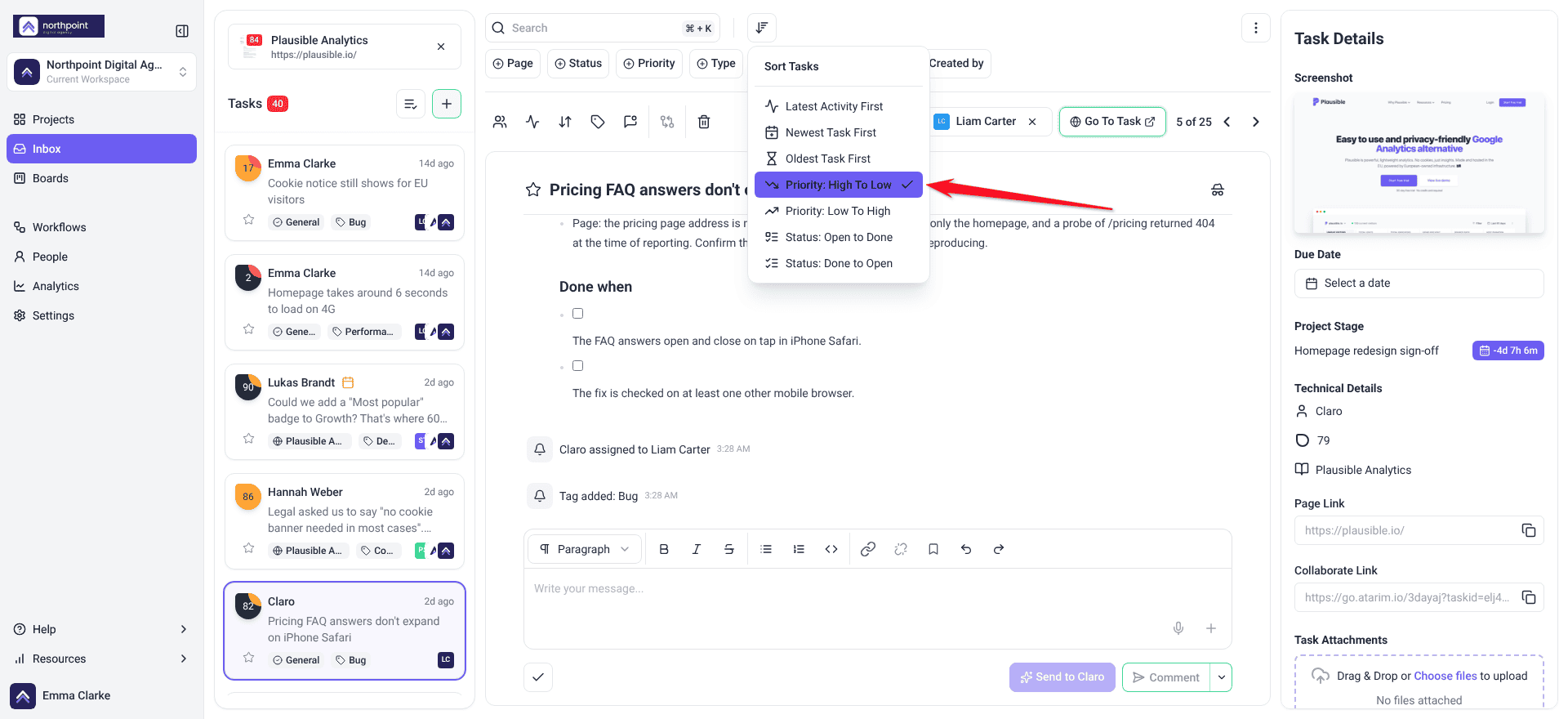Open the Comment button dropdown arrow
Viewport: 1568px width, 719px height.
(1222, 677)
